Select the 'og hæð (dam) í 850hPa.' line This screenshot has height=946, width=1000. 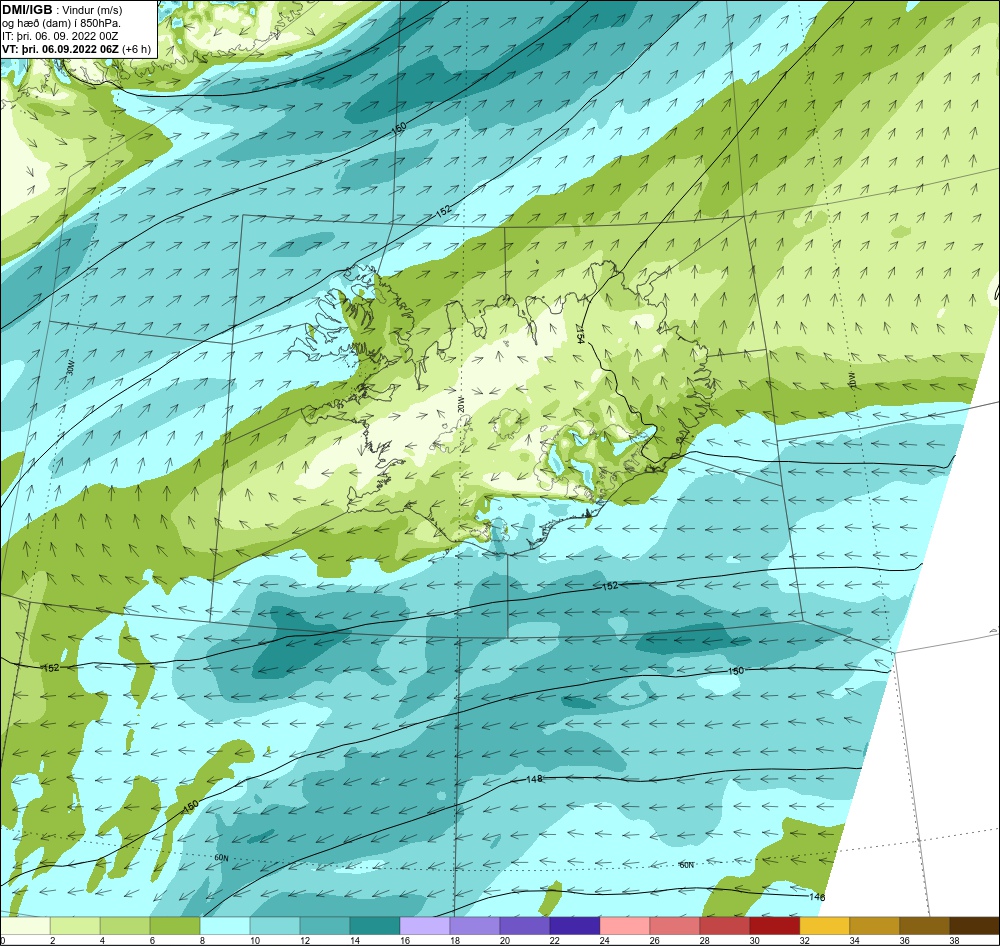pyautogui.click(x=62, y=23)
